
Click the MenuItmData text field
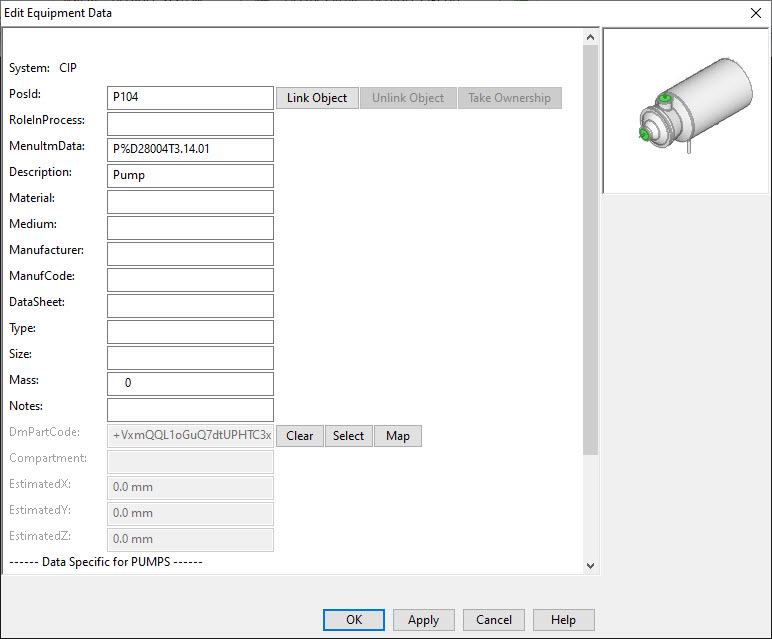tap(190, 150)
